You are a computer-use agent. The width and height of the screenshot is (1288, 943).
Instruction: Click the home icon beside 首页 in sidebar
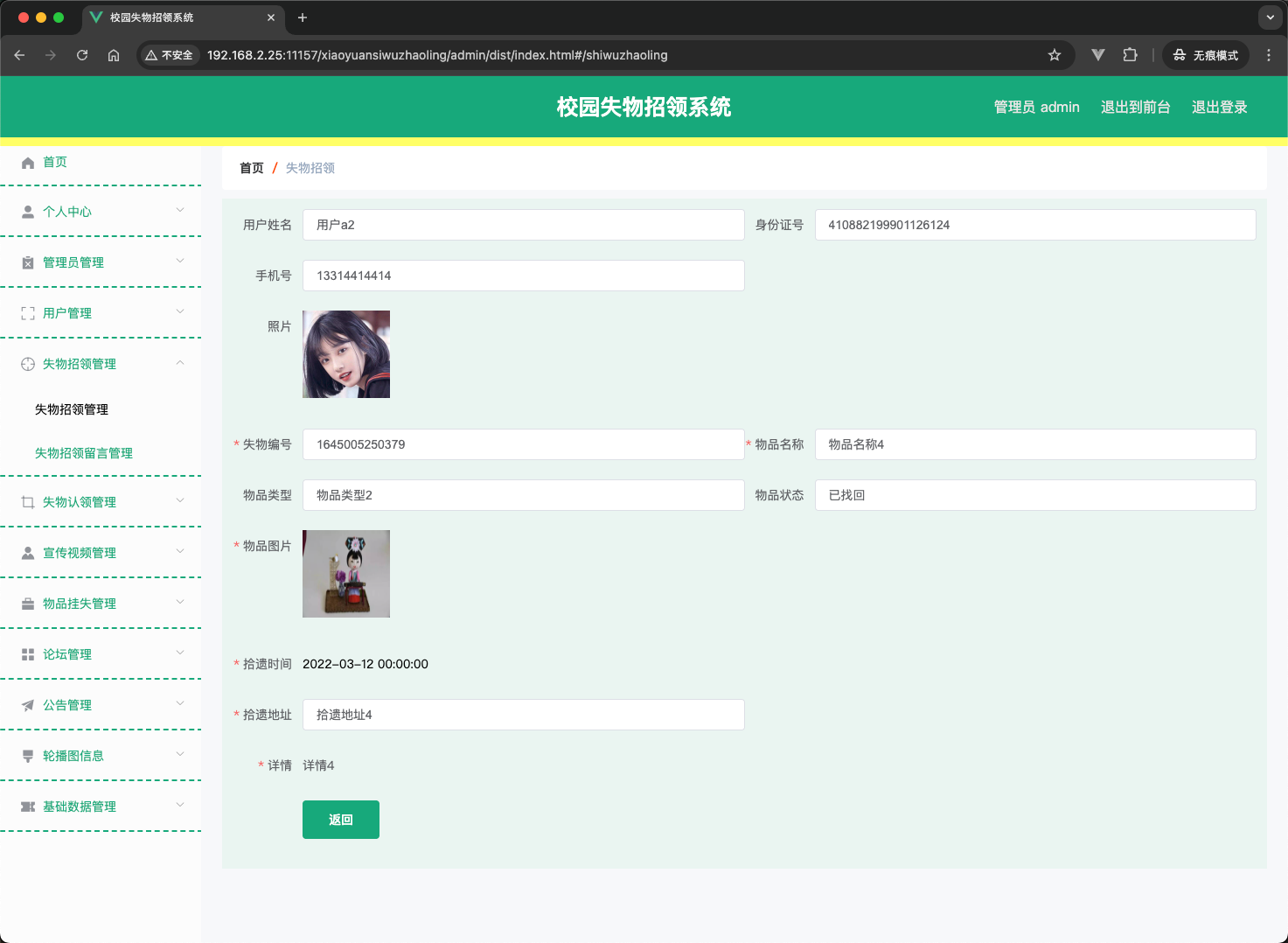(28, 163)
